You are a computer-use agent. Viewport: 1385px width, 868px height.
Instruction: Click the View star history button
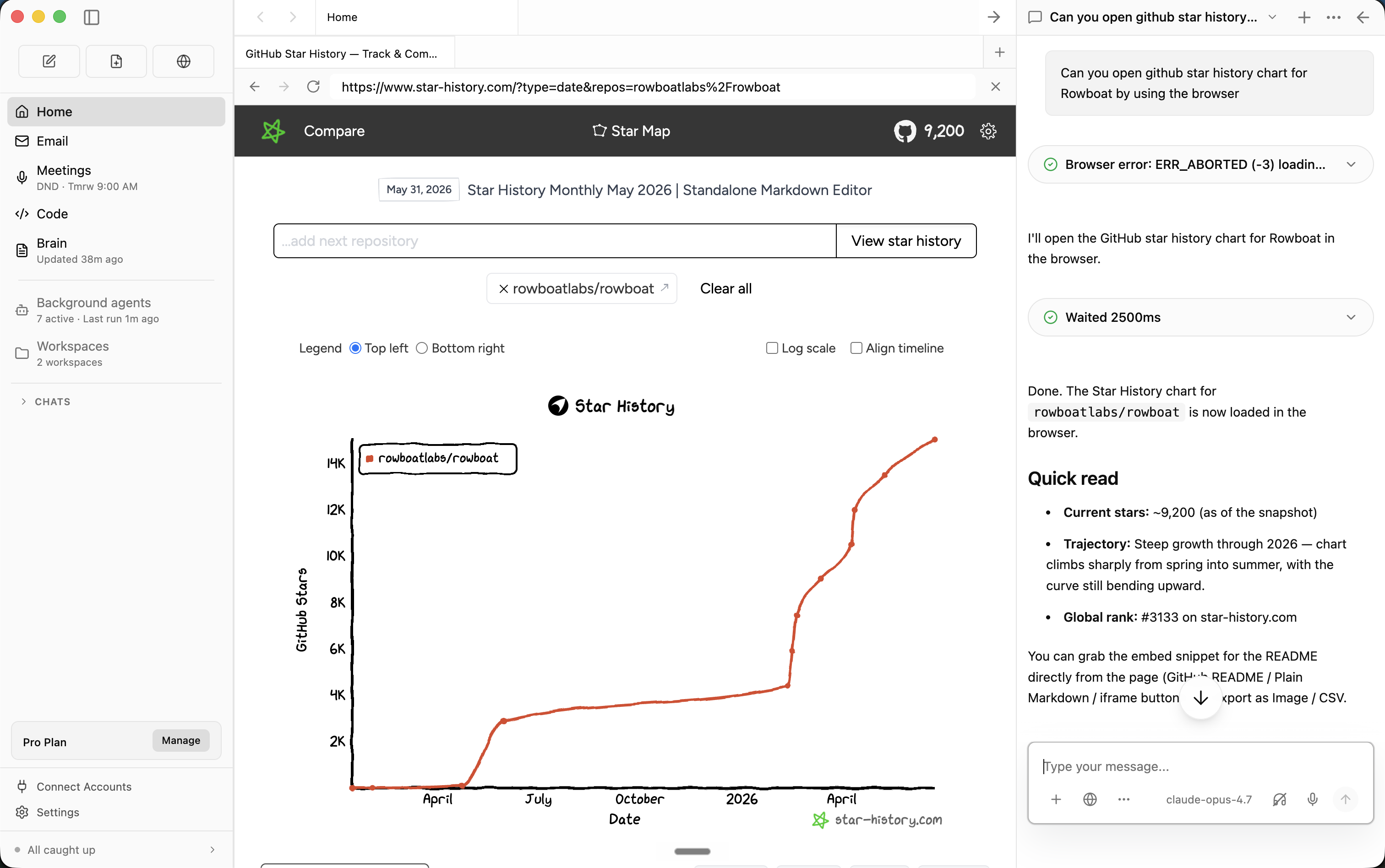coord(906,241)
